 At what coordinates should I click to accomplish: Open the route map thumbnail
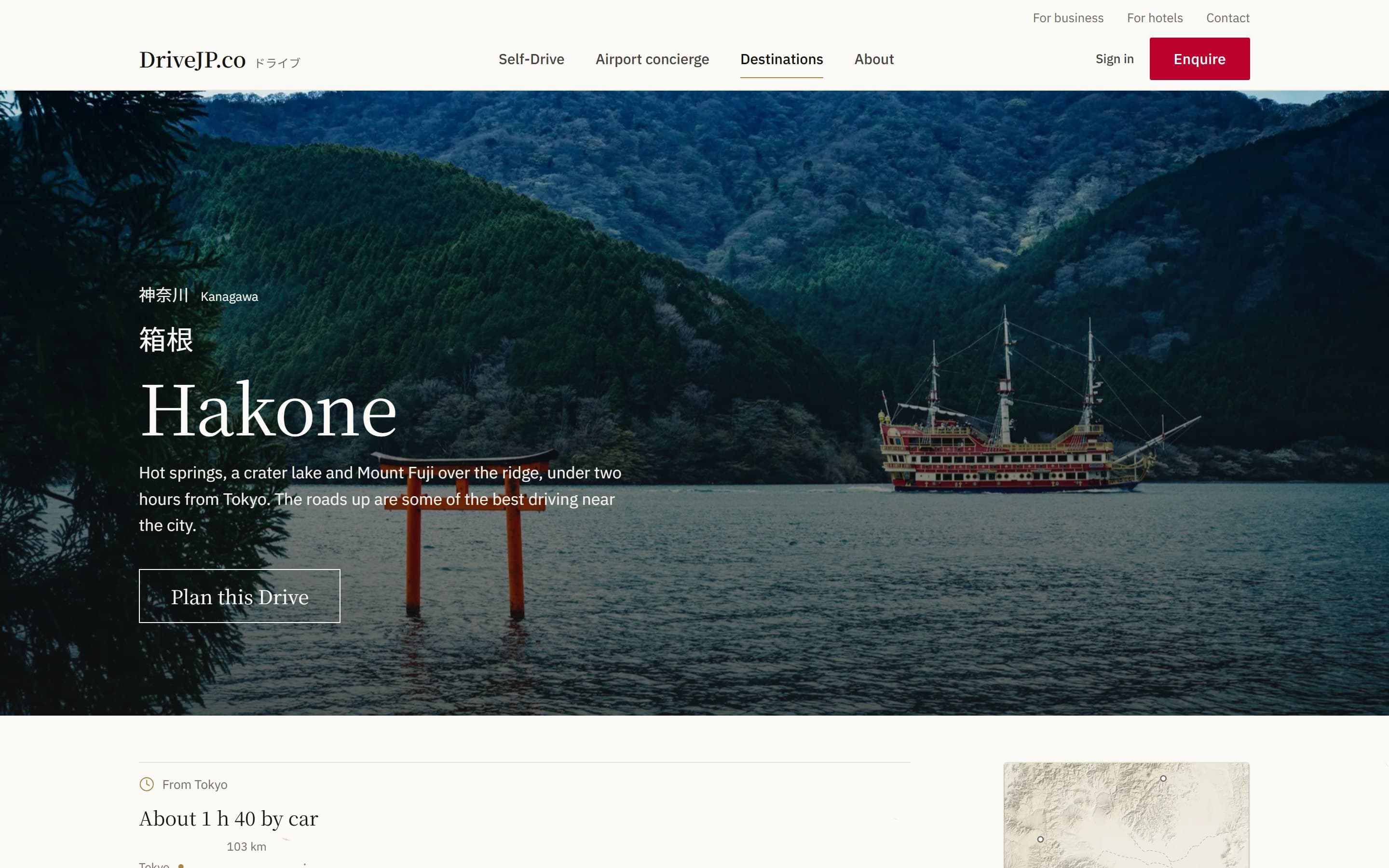[1126, 815]
